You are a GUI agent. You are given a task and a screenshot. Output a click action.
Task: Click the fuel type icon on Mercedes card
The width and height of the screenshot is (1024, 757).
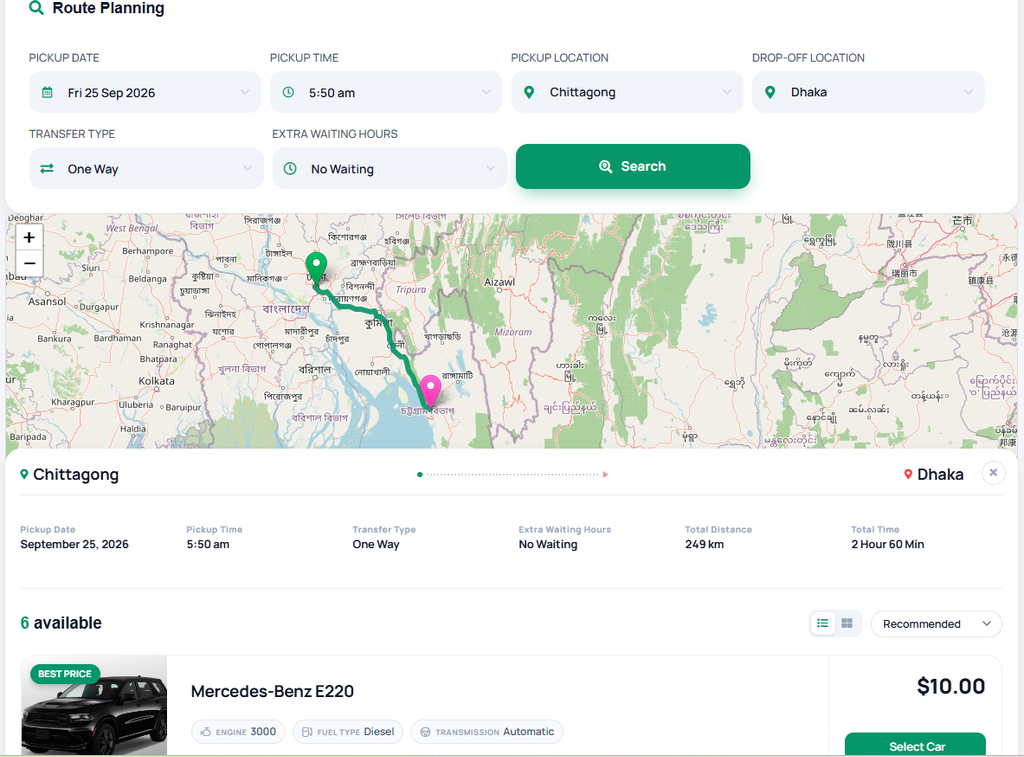(x=307, y=732)
